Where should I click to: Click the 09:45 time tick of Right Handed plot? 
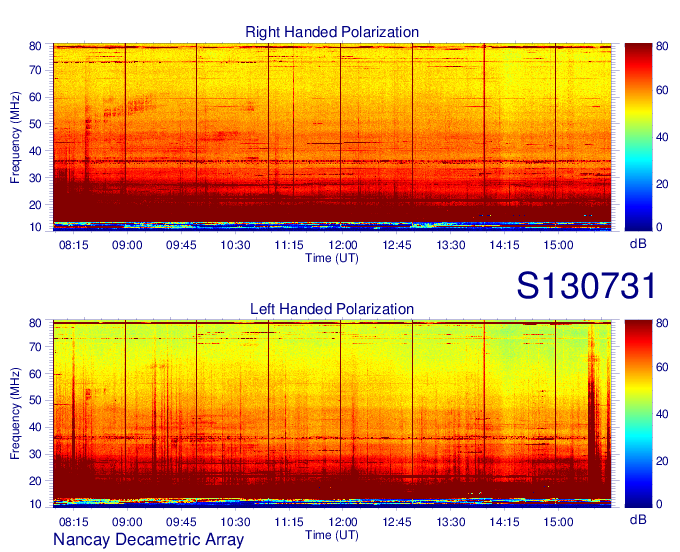181,245
